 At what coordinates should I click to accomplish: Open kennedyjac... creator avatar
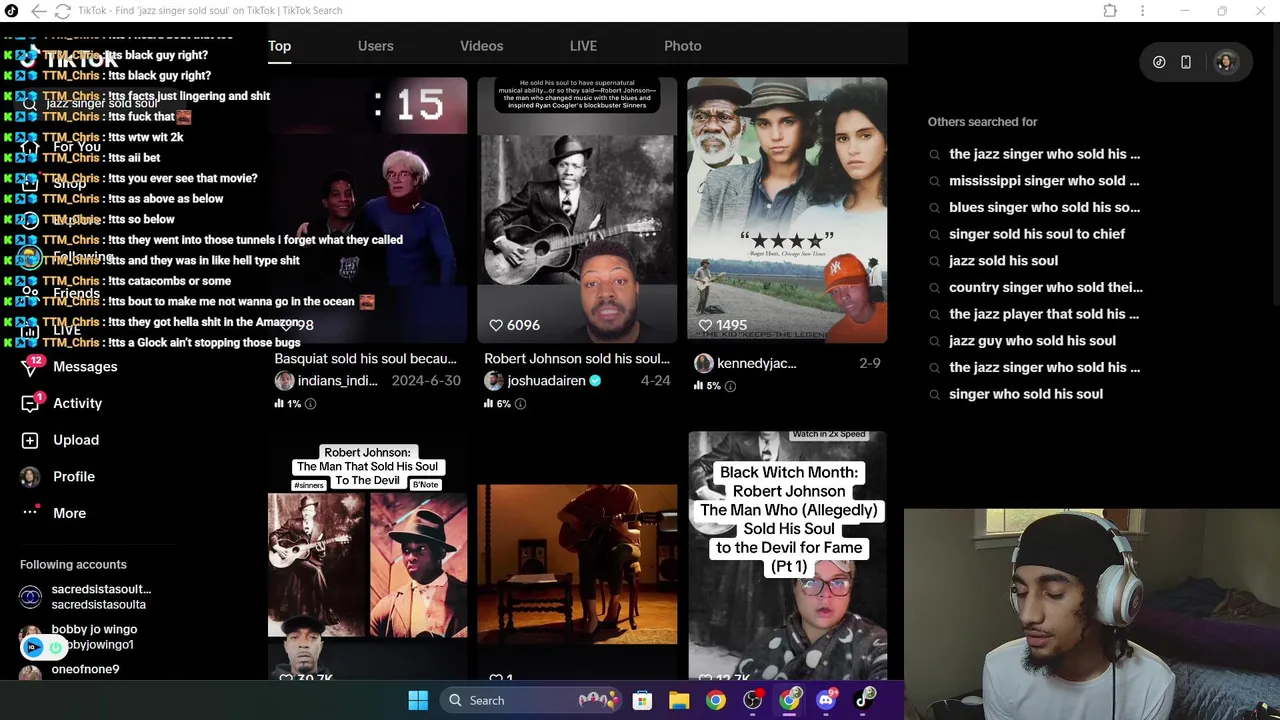click(x=703, y=363)
